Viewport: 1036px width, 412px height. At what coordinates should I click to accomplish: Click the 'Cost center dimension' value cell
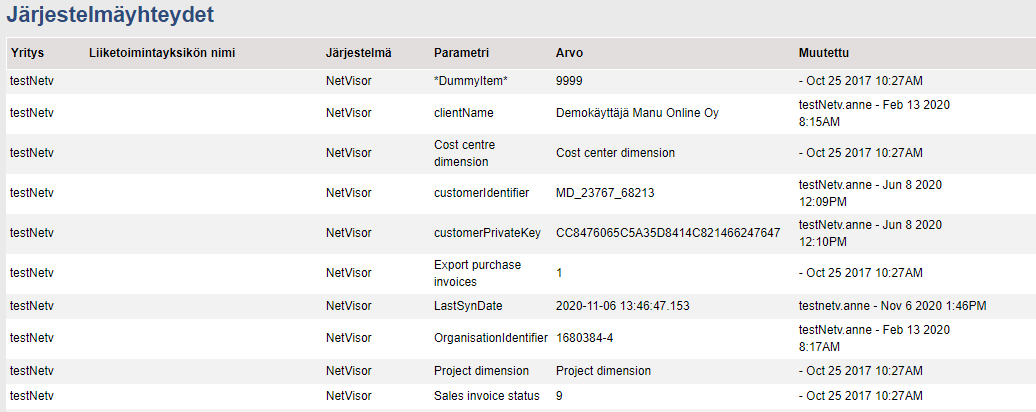pyautogui.click(x=615, y=153)
